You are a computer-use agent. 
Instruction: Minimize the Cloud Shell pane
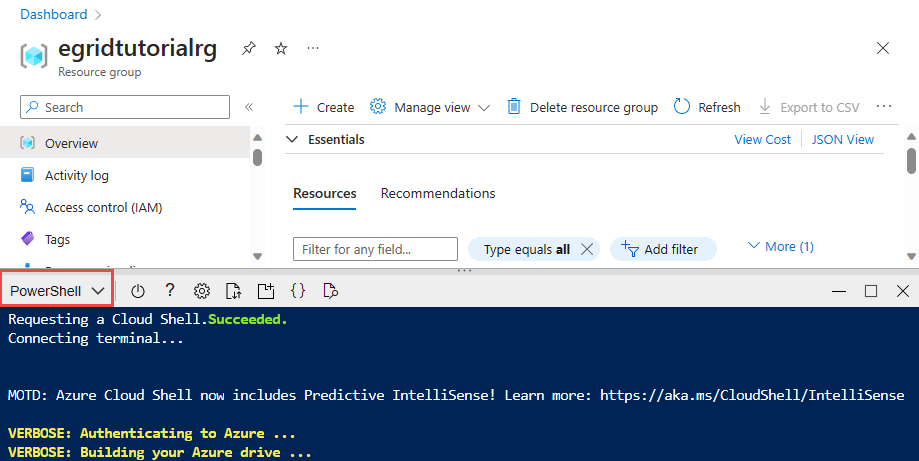(839, 291)
